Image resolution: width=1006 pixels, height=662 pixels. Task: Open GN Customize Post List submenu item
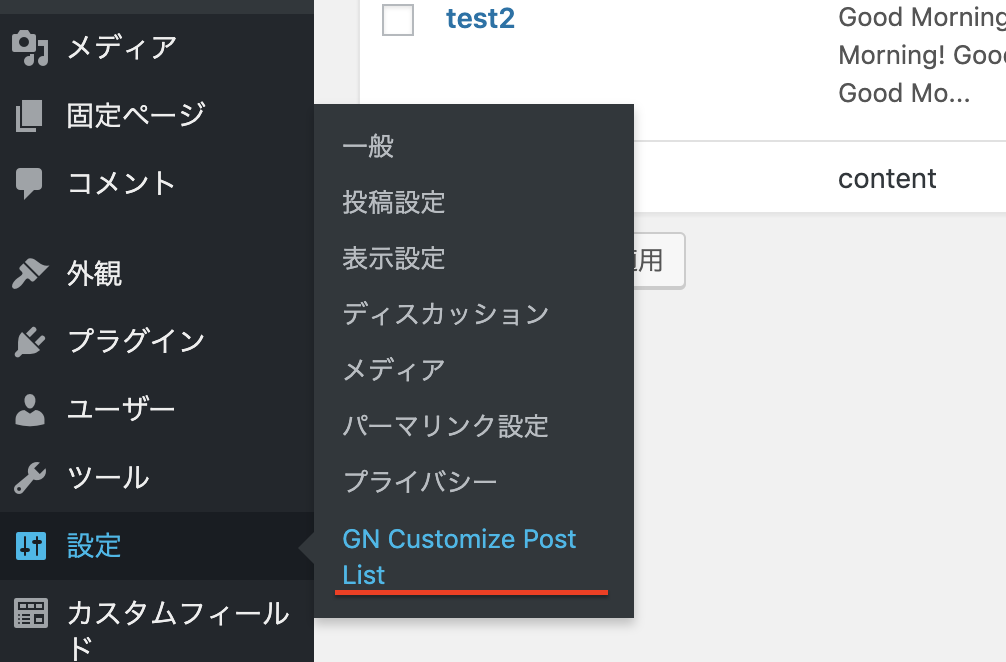459,557
